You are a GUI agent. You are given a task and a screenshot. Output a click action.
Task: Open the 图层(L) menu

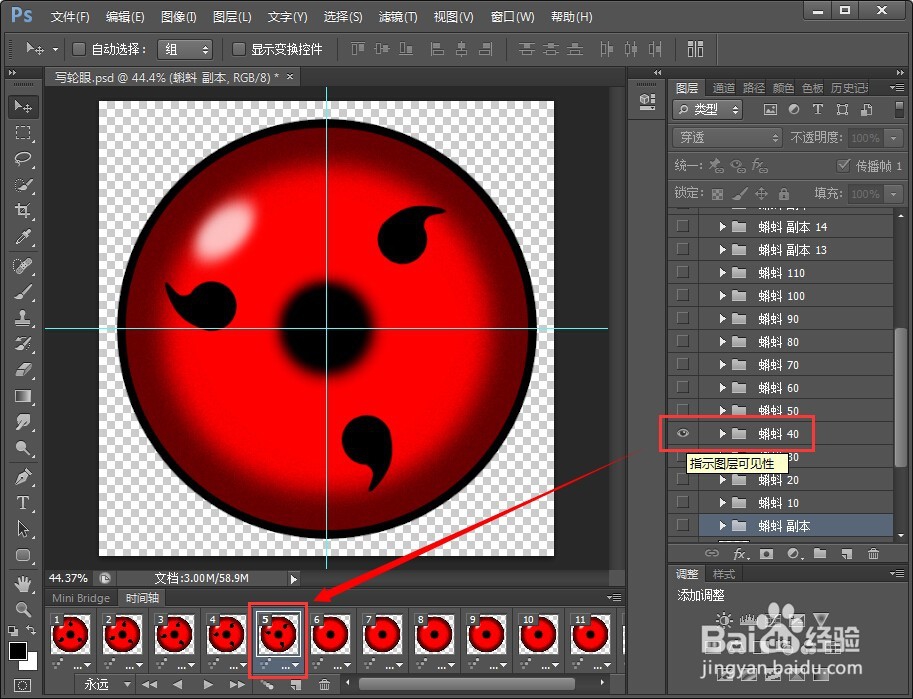pos(232,17)
